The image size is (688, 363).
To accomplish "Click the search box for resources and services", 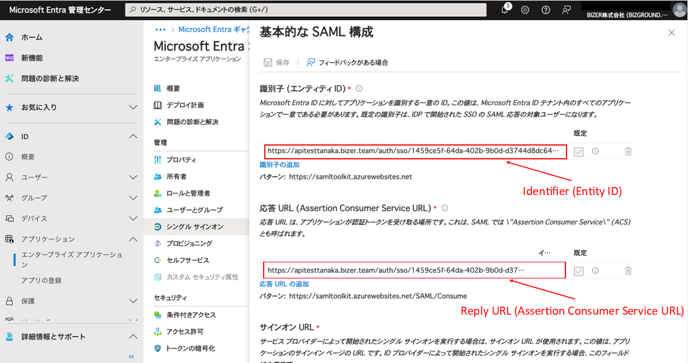I will click(306, 10).
